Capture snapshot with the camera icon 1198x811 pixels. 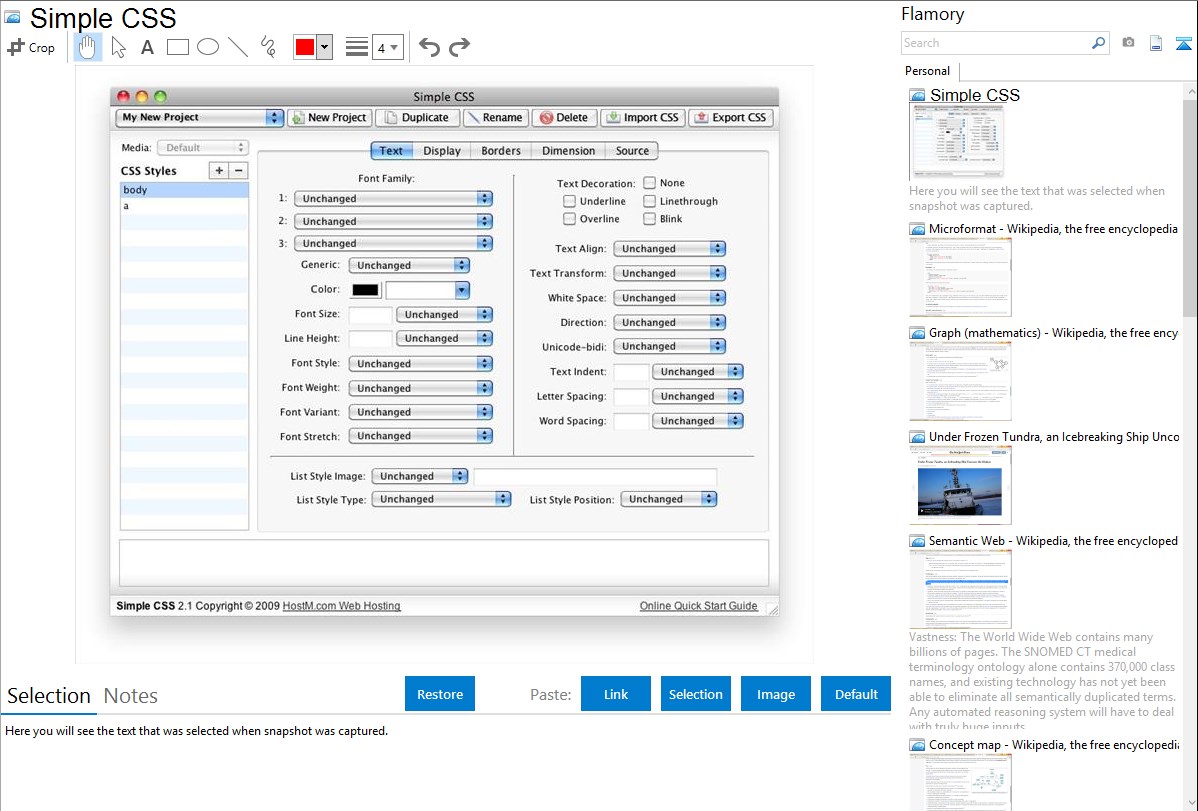click(1128, 43)
